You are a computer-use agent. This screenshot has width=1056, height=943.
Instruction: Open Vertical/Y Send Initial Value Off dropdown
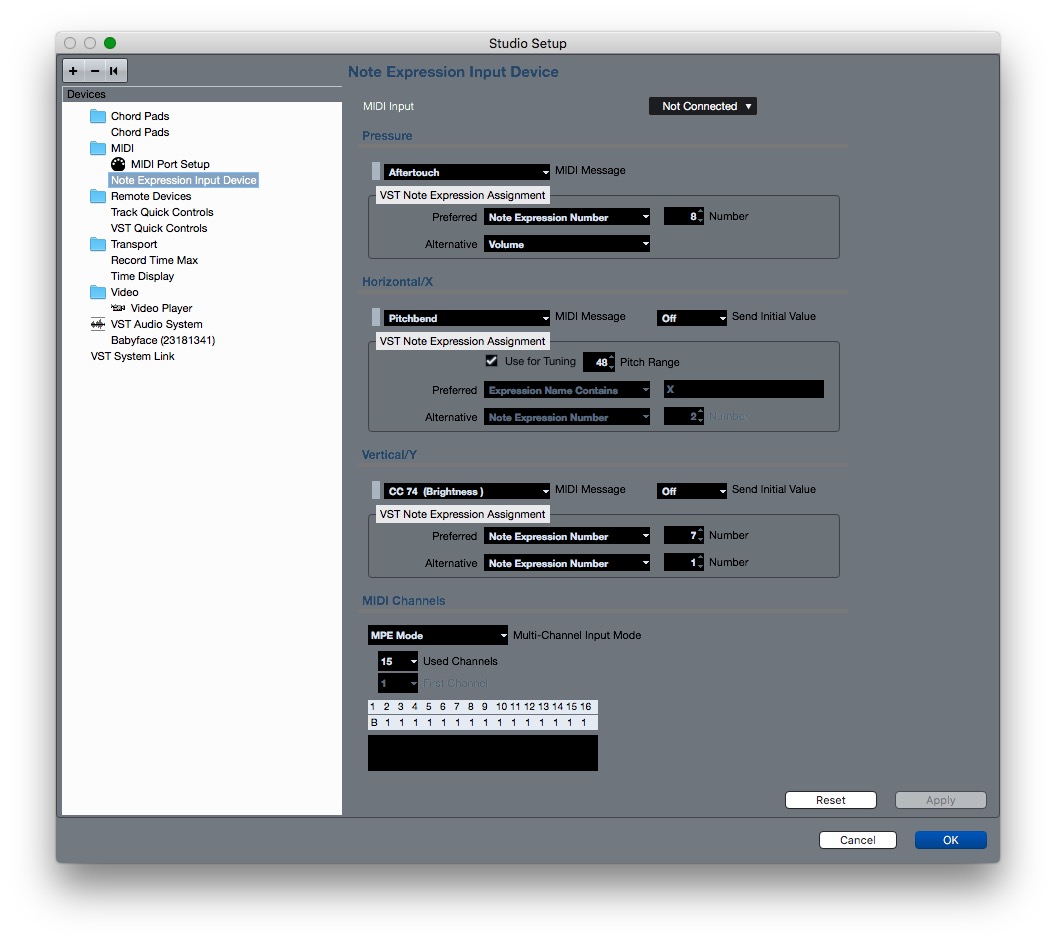[x=692, y=491]
